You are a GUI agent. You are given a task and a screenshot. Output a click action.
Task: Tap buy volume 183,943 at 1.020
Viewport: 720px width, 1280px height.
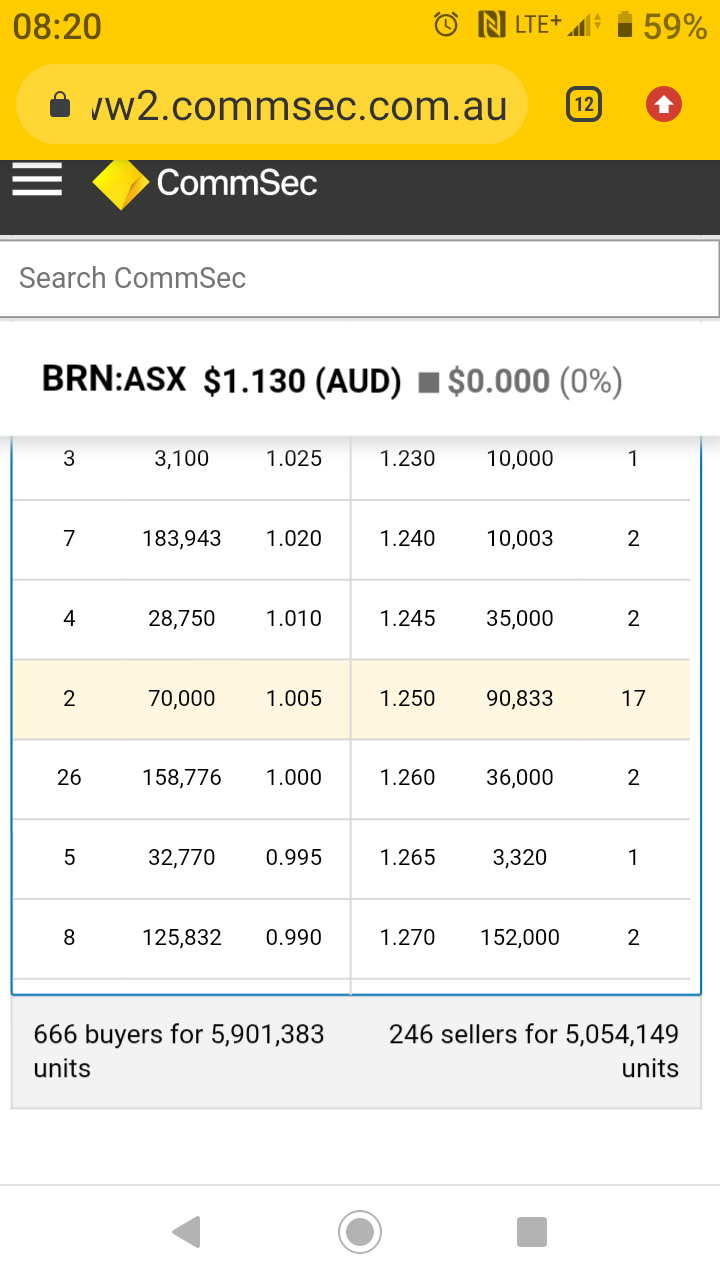click(x=182, y=538)
